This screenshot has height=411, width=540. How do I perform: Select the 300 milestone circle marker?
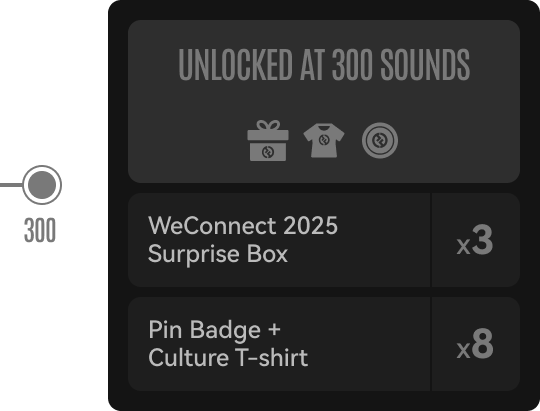pyautogui.click(x=42, y=185)
